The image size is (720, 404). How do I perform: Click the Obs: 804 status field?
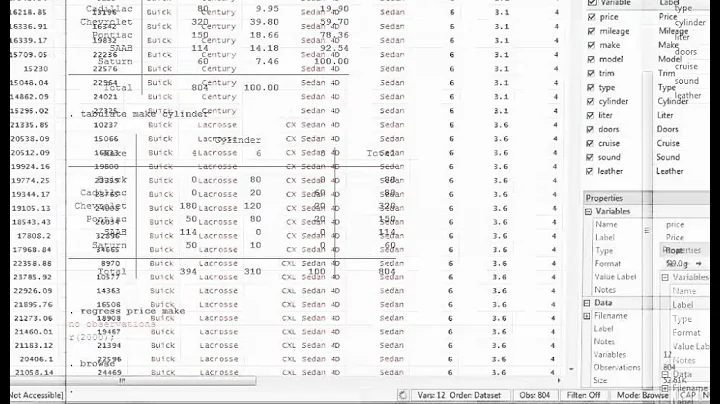pyautogui.click(x=534, y=395)
